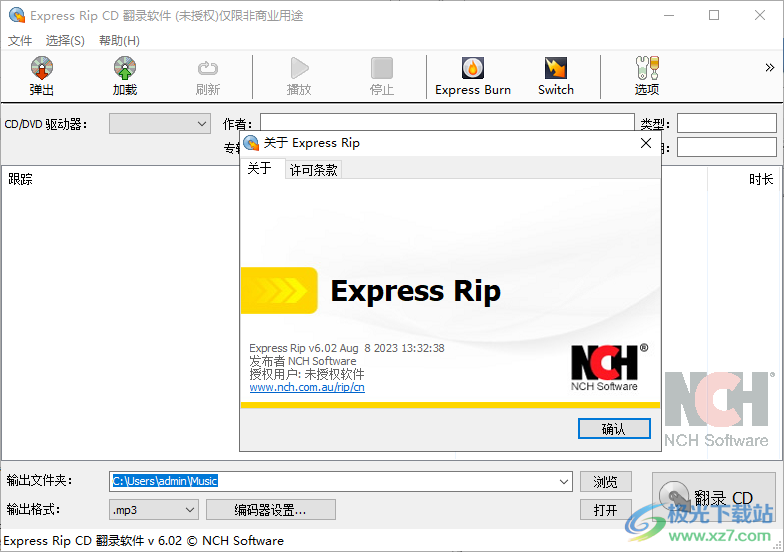The height and width of the screenshot is (552, 784).
Task: Click the 确认 button in About dialog
Action: tap(614, 428)
